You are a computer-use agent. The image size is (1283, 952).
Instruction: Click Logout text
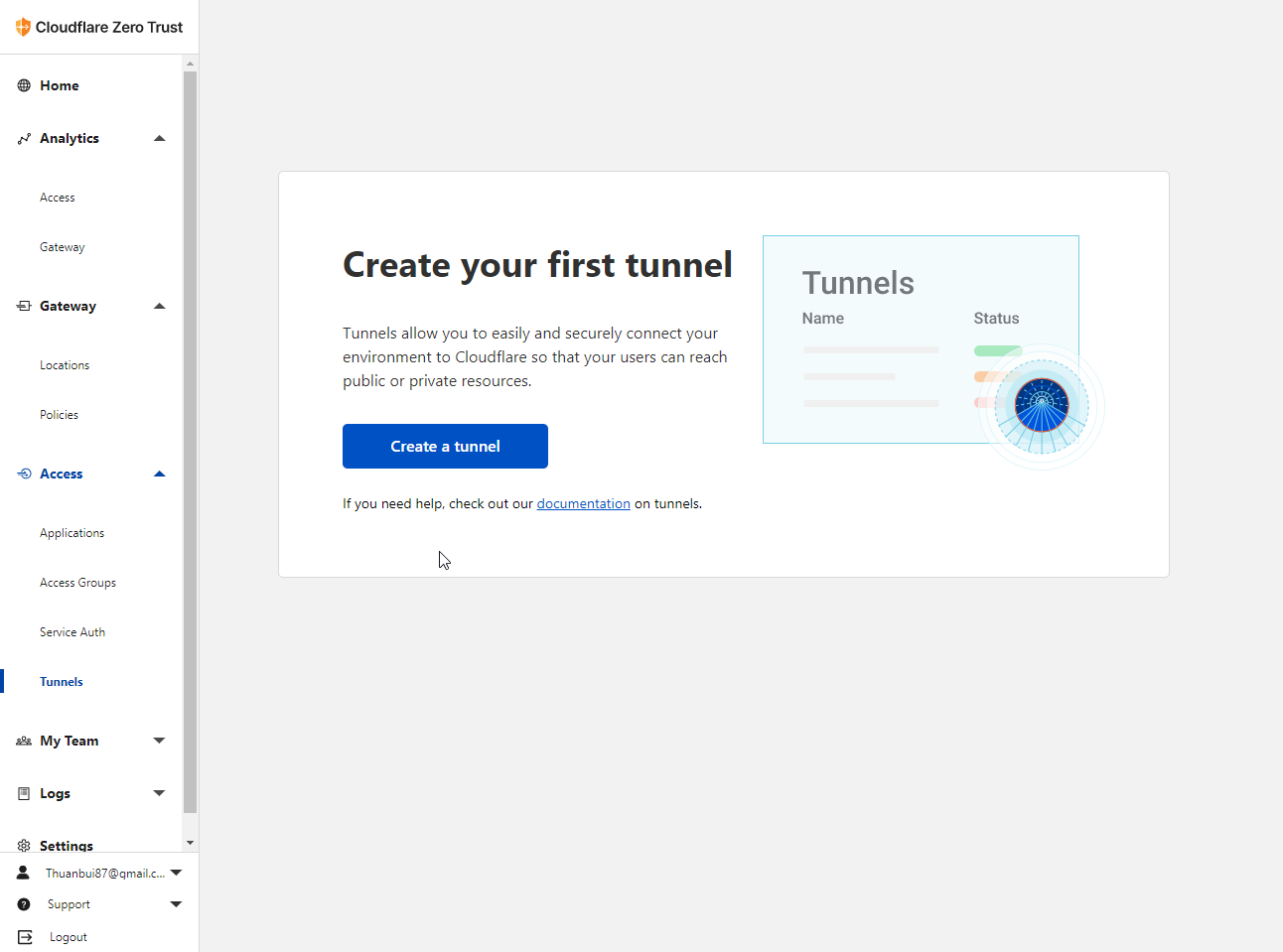(x=69, y=937)
